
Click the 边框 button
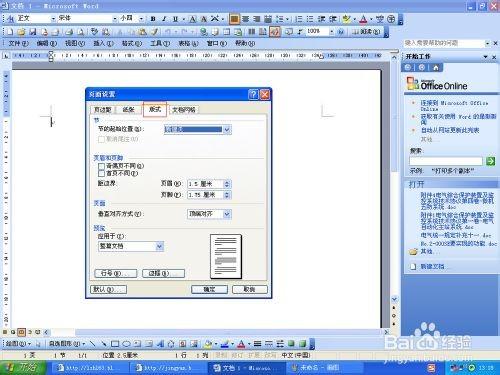(163, 273)
